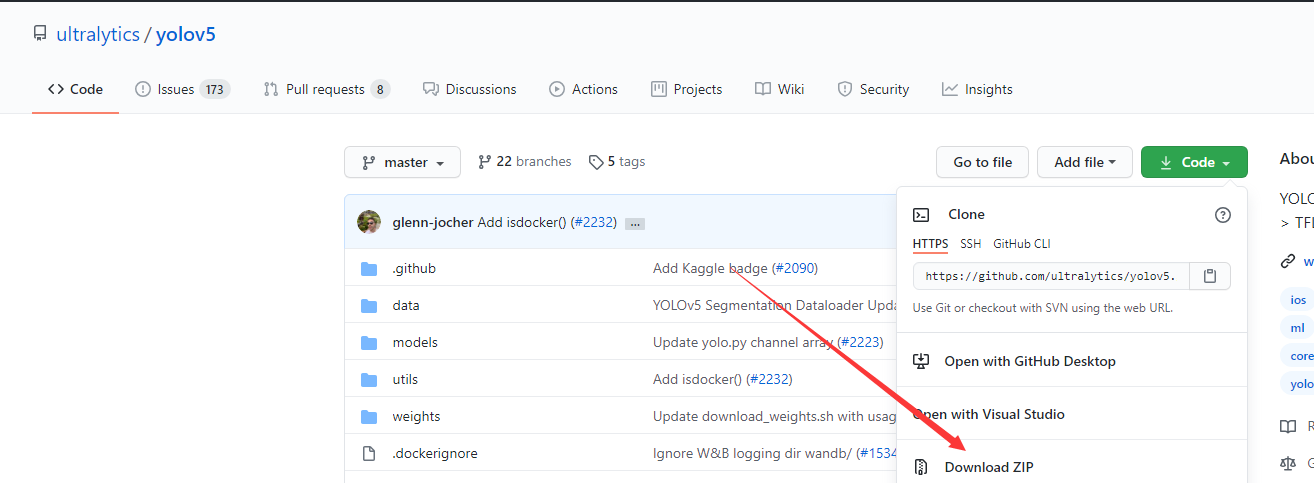This screenshot has width=1314, height=483.
Task: Click the branches fork icon
Action: click(x=485, y=162)
